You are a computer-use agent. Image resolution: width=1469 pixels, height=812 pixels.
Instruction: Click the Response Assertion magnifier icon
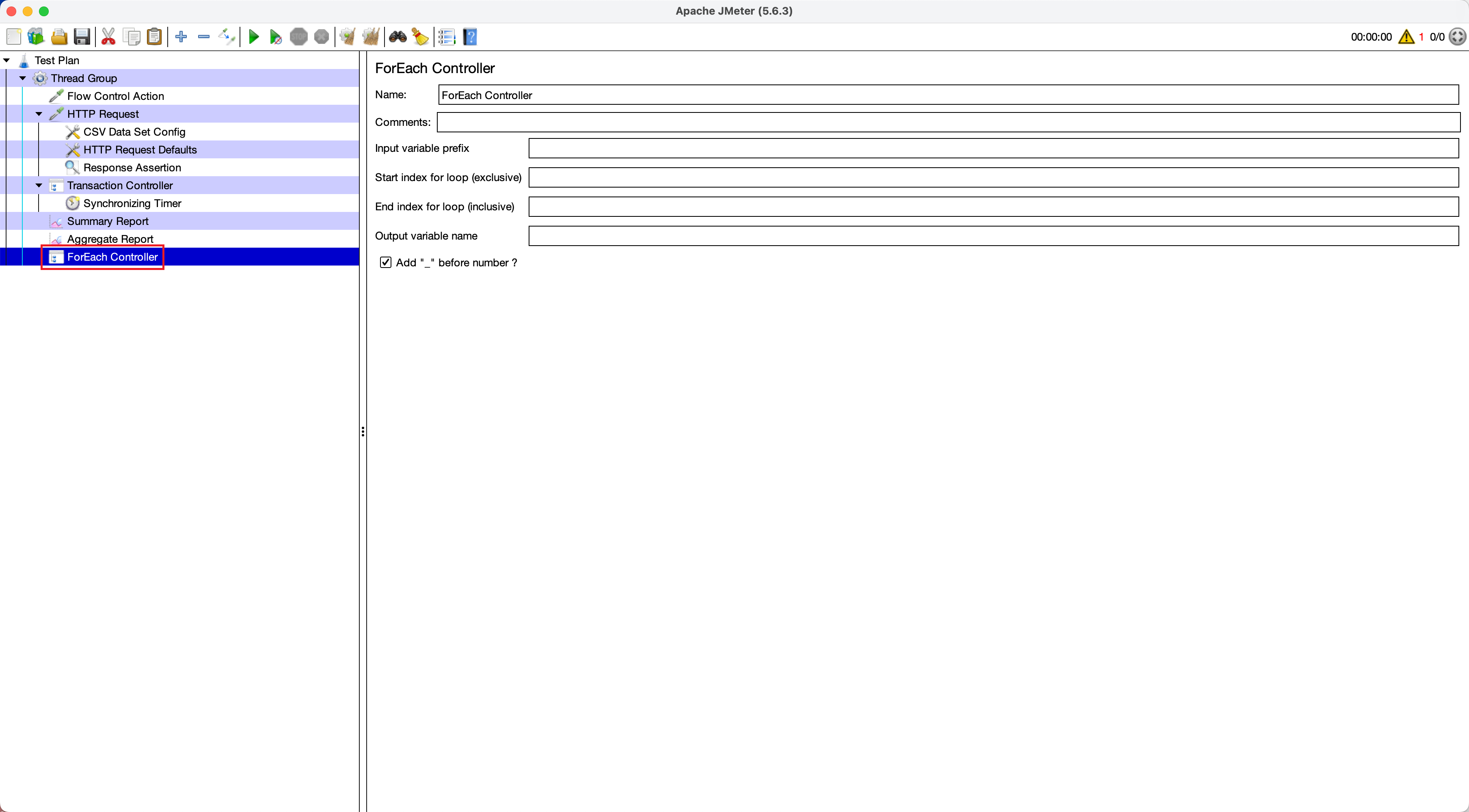pos(72,167)
